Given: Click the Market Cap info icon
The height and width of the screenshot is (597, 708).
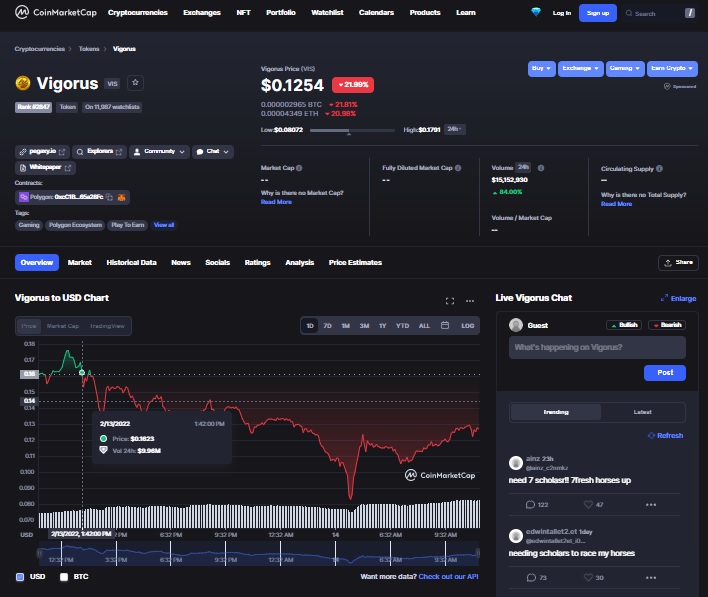Looking at the screenshot, I should [x=299, y=168].
